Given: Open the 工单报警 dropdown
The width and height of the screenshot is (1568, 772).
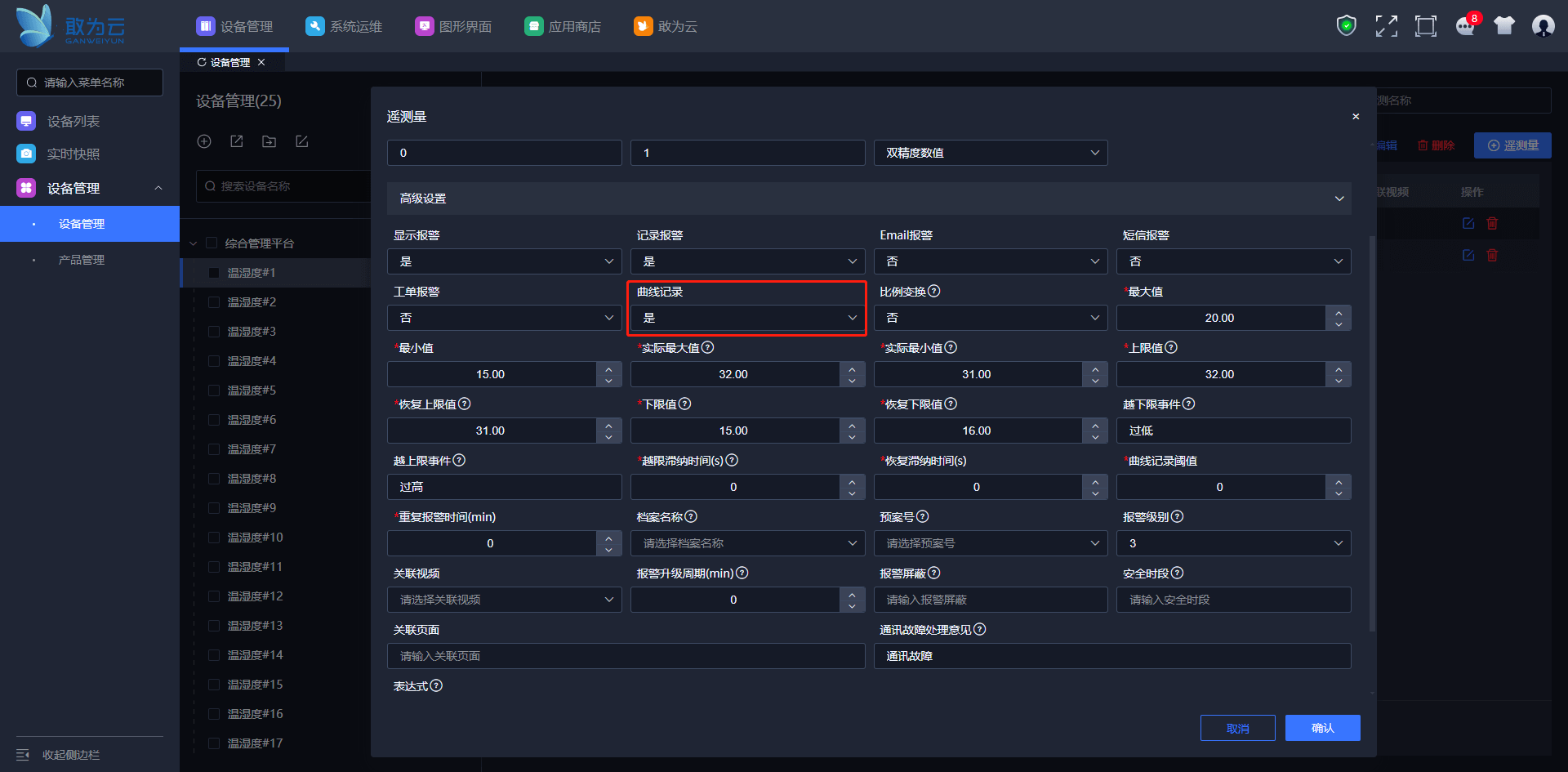Looking at the screenshot, I should [505, 318].
